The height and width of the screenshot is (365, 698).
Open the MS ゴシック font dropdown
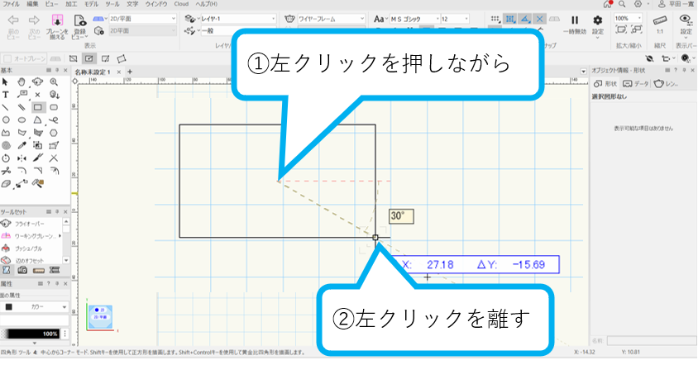tap(414, 19)
